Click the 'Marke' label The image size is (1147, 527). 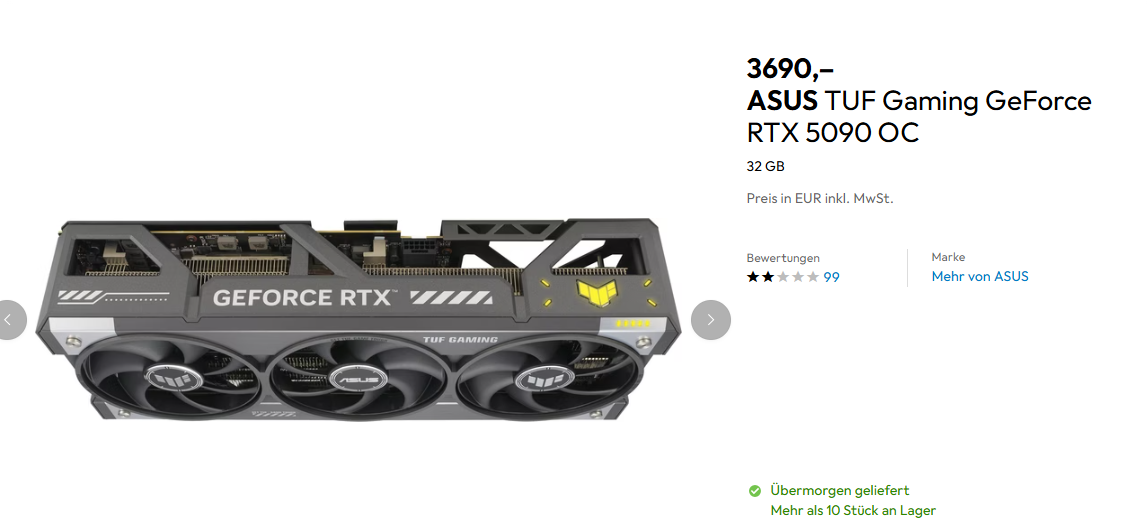[x=948, y=257]
